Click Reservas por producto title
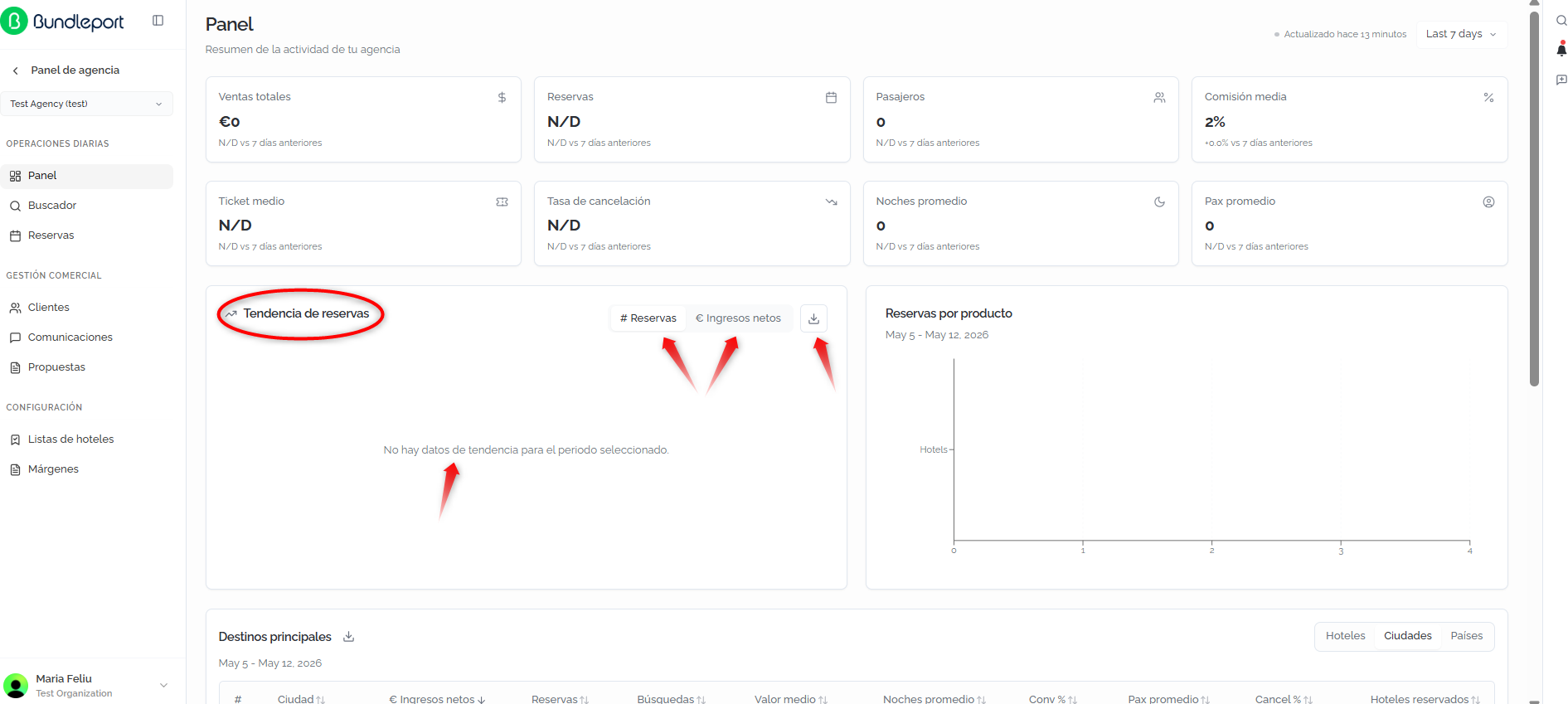Image resolution: width=1568 pixels, height=704 pixels. click(949, 313)
